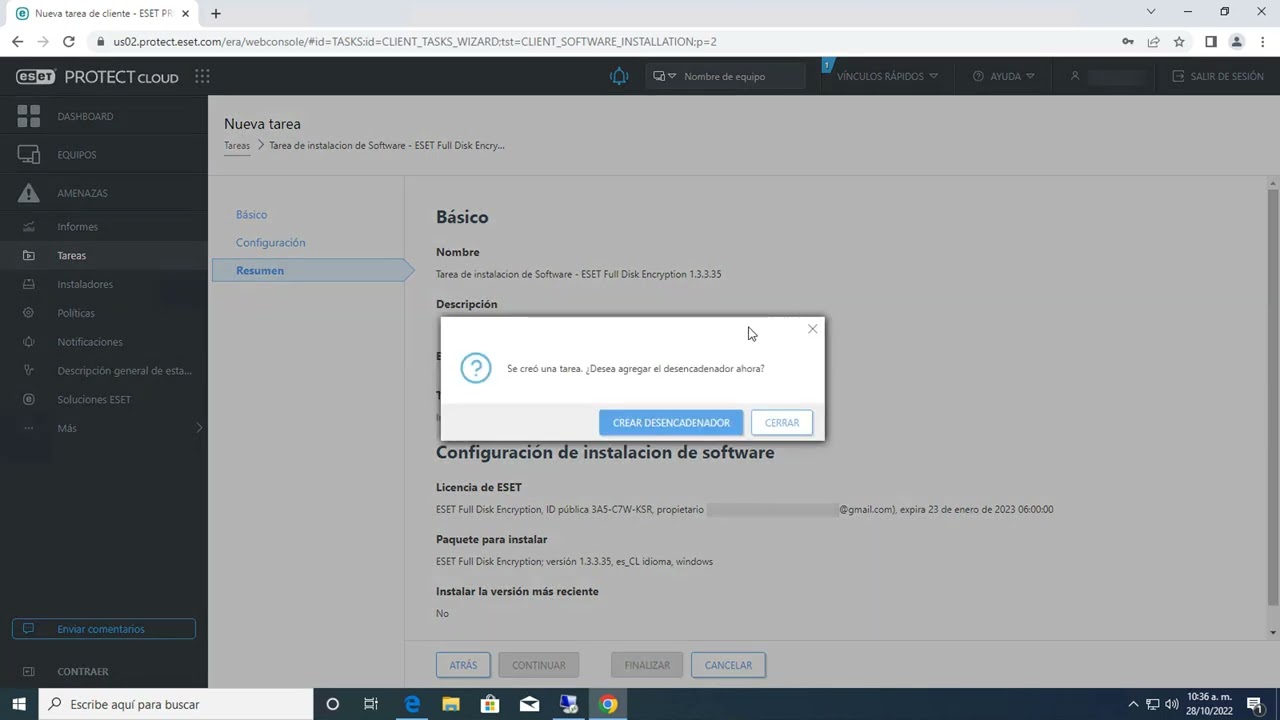Screen dimensions: 1280x720
Task: Click the Finalizar button
Action: tap(647, 665)
